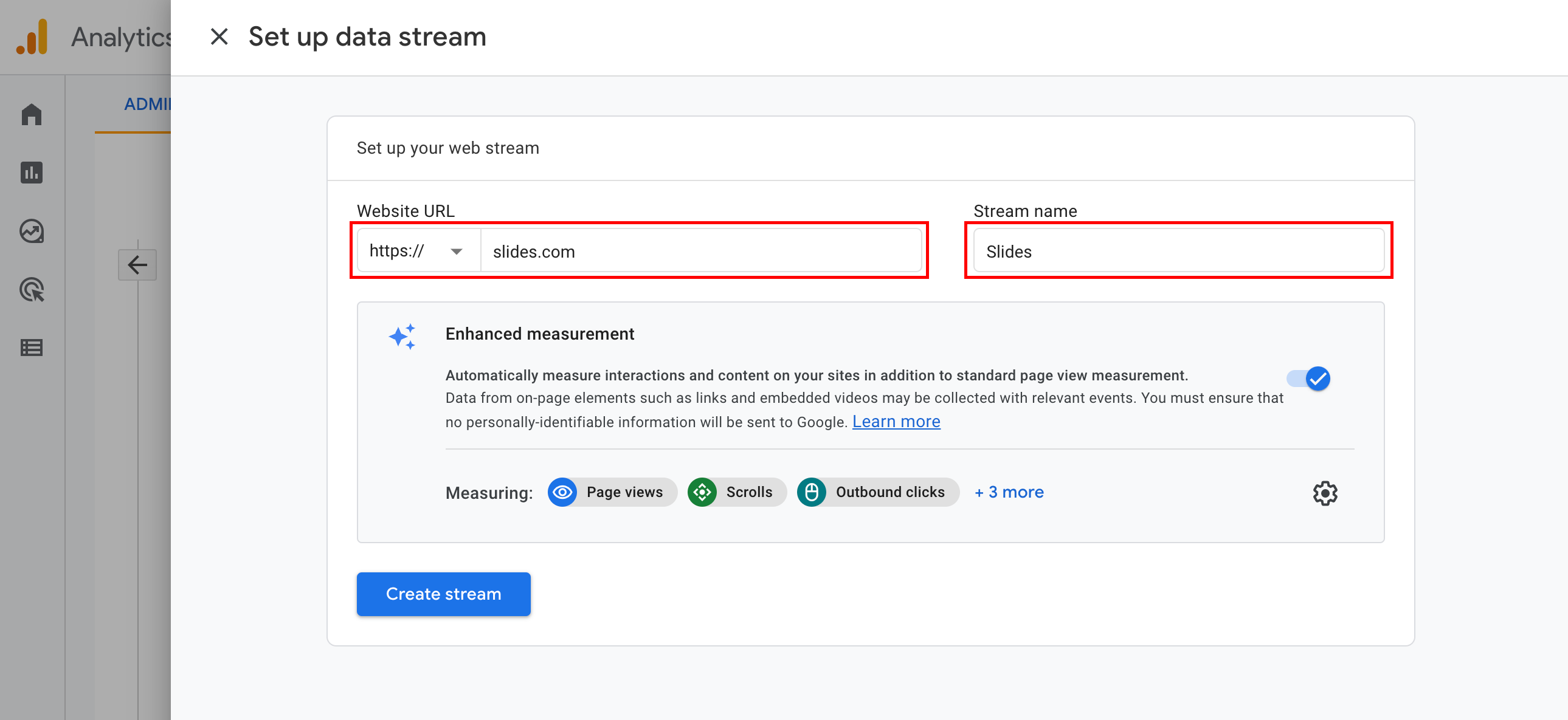Click the Website URL field with slides.com
Image resolution: width=1568 pixels, height=720 pixels.
point(700,250)
